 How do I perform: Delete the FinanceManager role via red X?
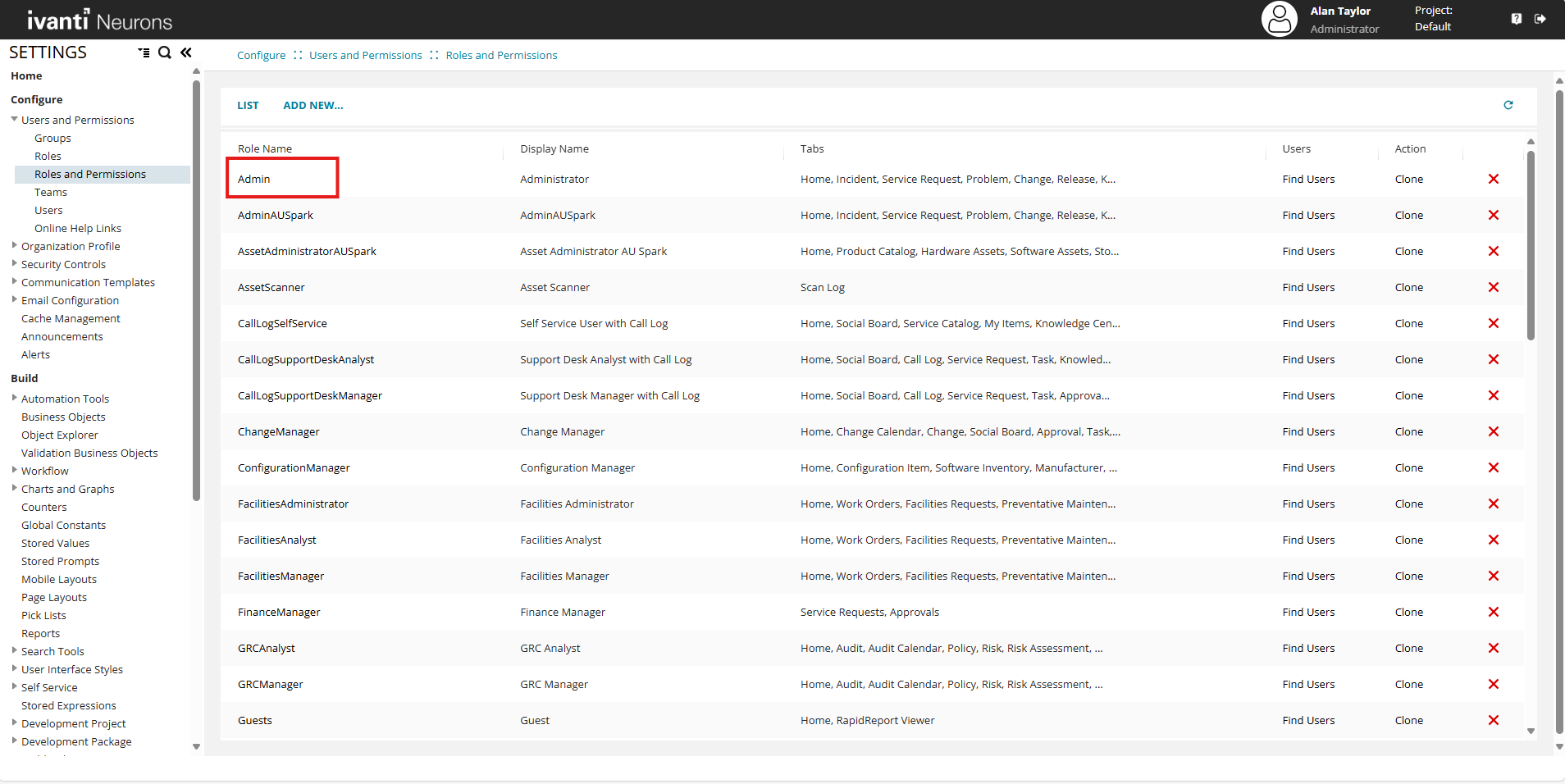pos(1493,612)
